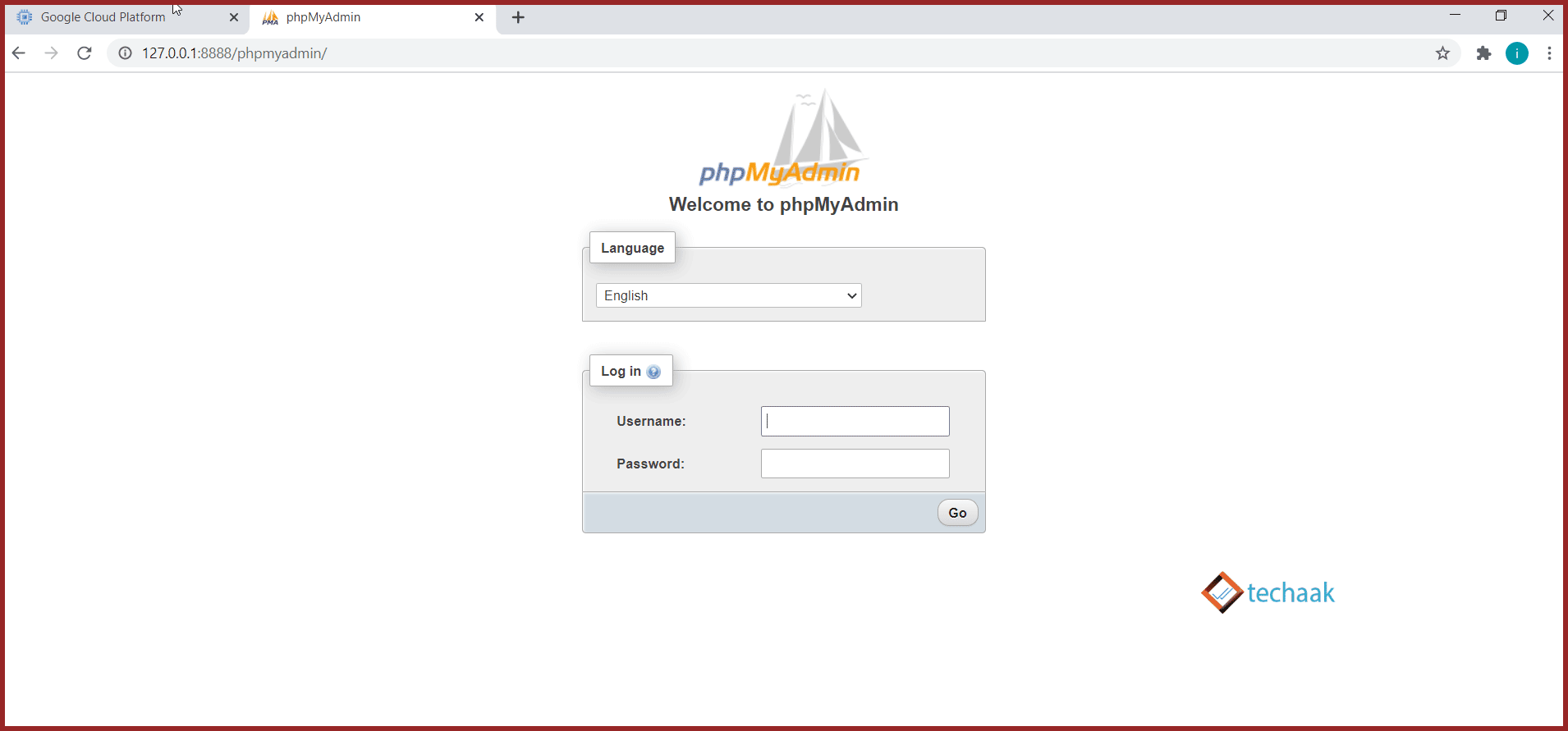Click the Username: label
This screenshot has height=731, width=1568.
[651, 421]
